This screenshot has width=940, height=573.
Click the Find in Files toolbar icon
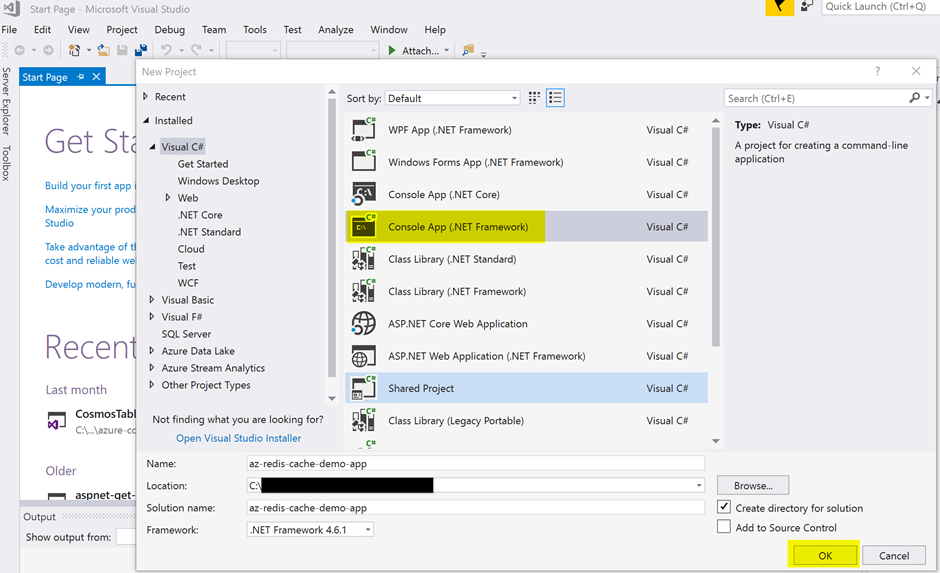pos(468,50)
